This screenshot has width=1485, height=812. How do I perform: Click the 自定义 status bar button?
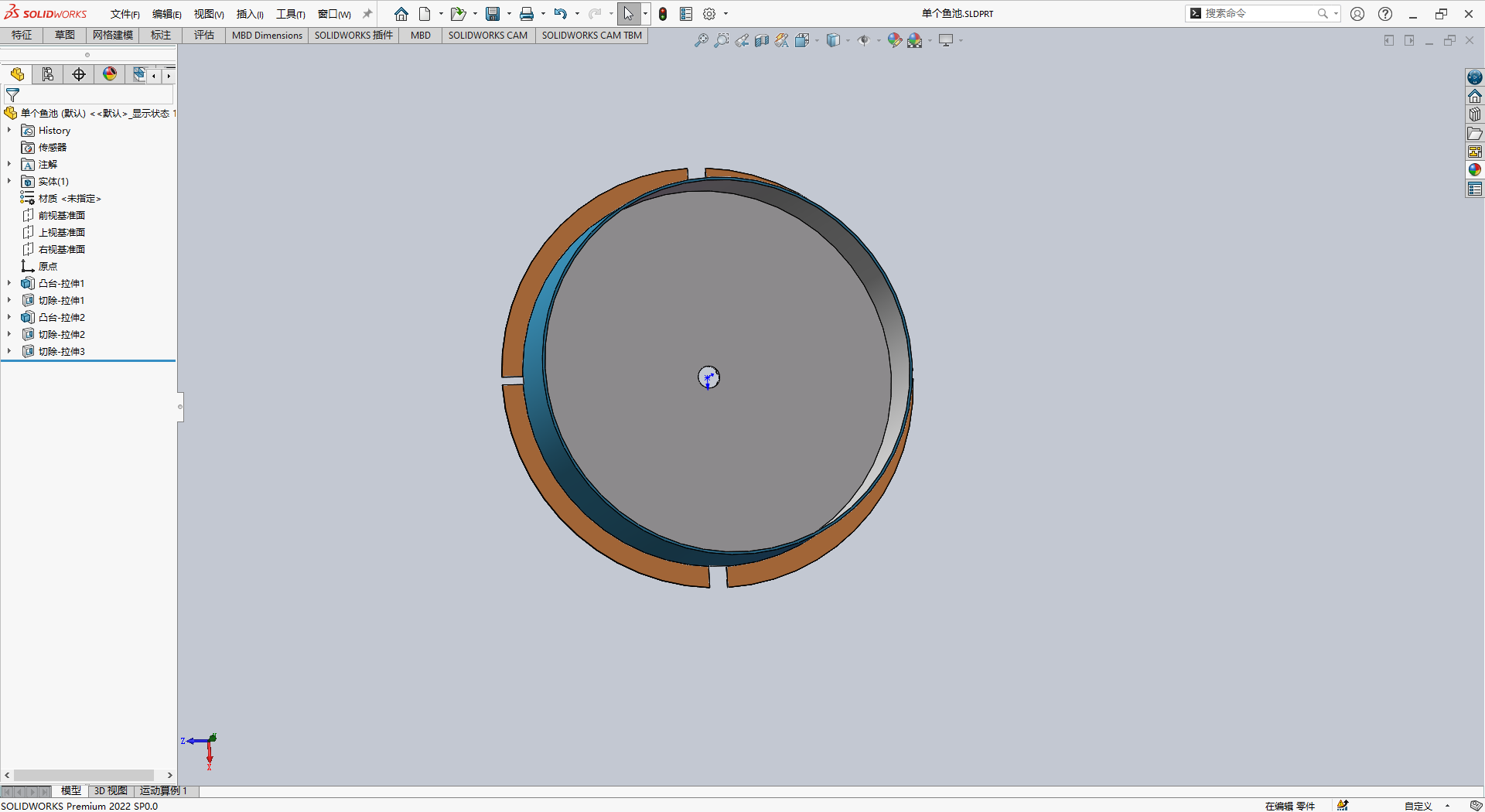pyautogui.click(x=1418, y=806)
